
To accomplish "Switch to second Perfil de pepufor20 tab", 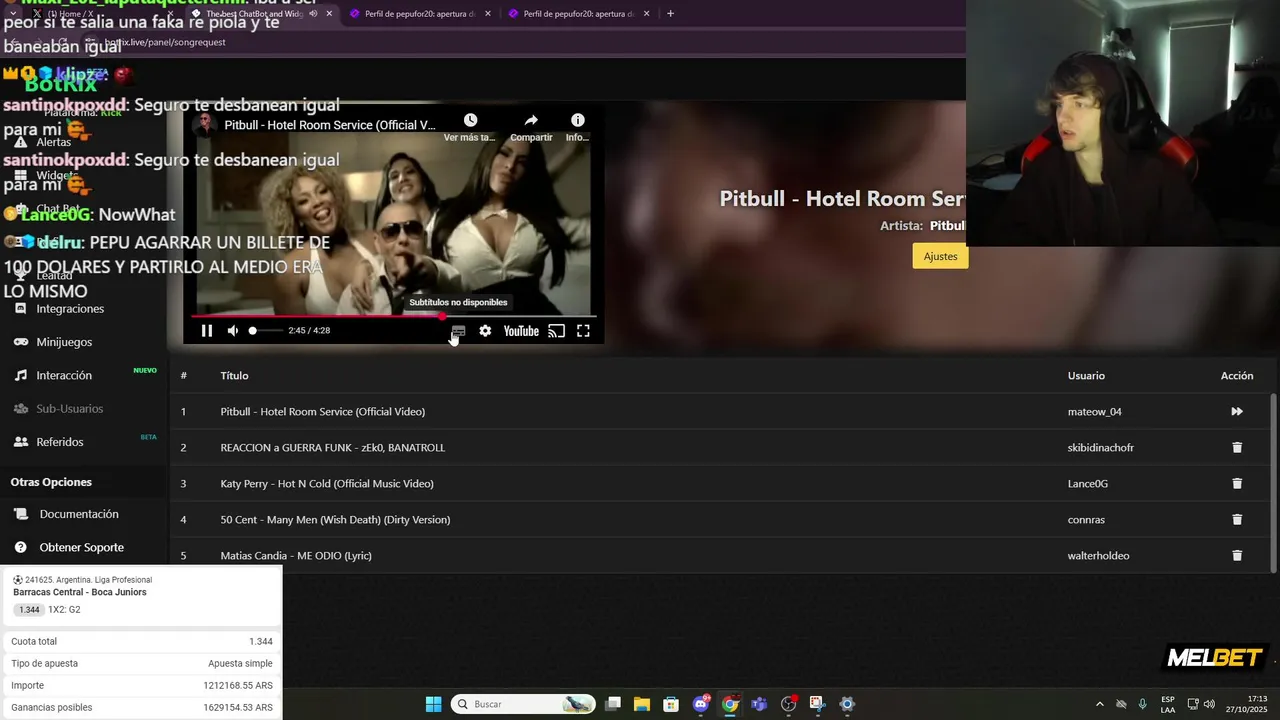I will (x=578, y=14).
